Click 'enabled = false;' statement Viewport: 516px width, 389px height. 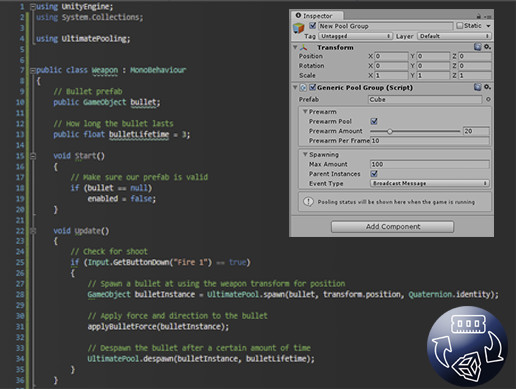click(122, 199)
